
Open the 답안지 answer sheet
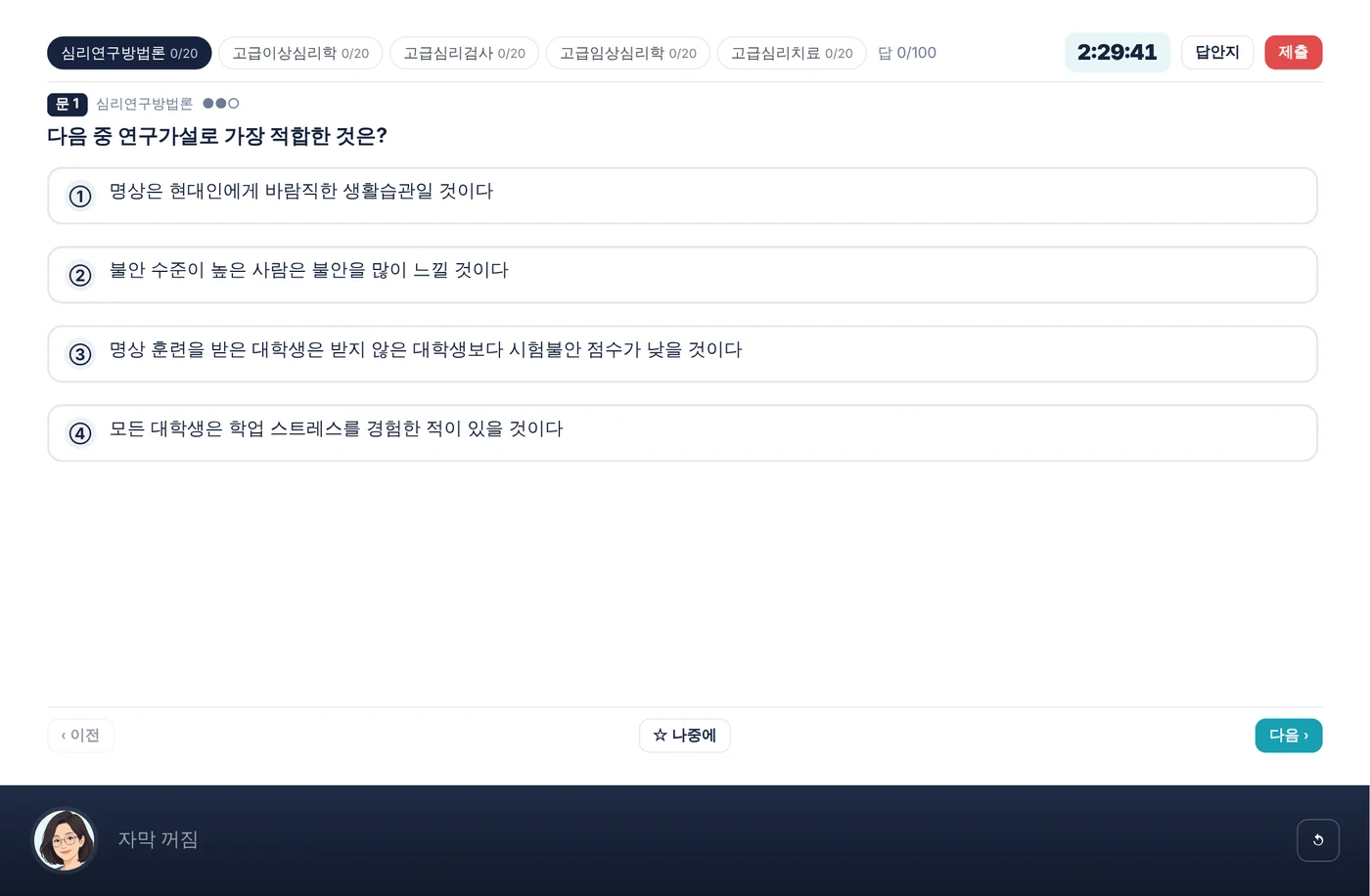(1217, 52)
